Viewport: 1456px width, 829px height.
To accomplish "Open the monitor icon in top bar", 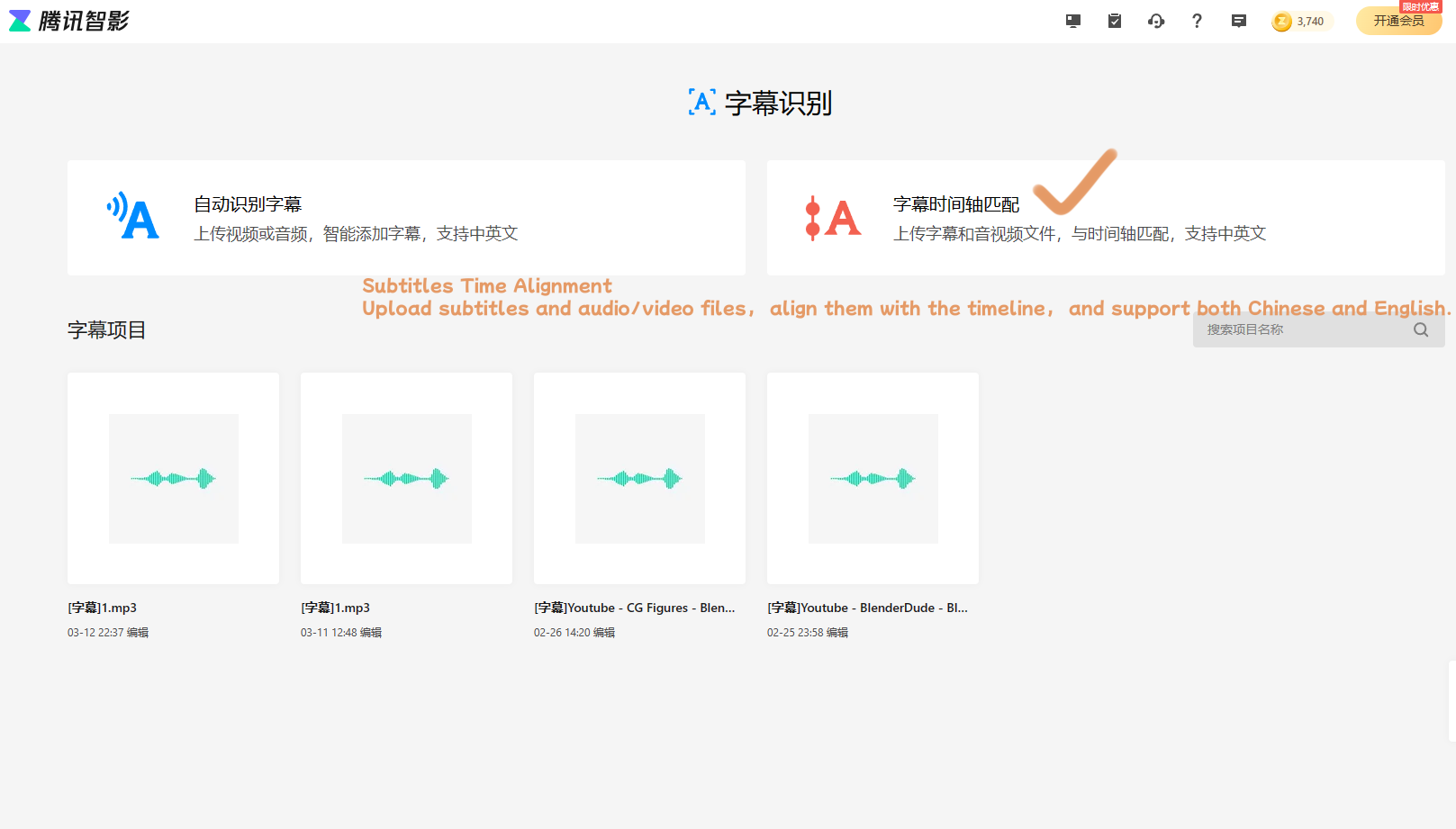I will tap(1072, 21).
